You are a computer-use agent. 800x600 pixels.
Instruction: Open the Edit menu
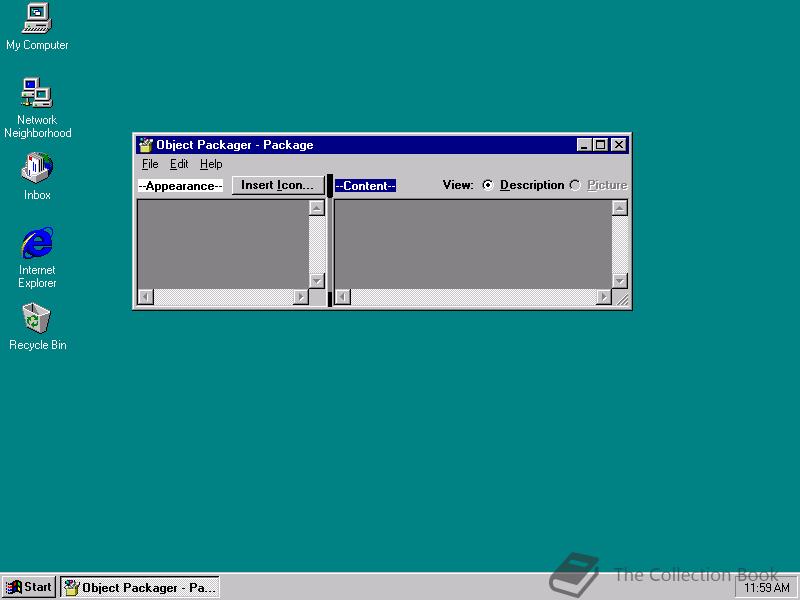[x=179, y=164]
